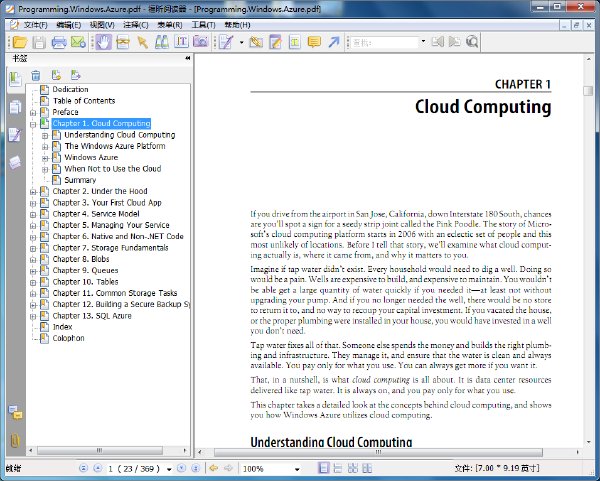This screenshot has width=600, height=481.
Task: Open the 表单(R) menu
Action: coord(170,25)
